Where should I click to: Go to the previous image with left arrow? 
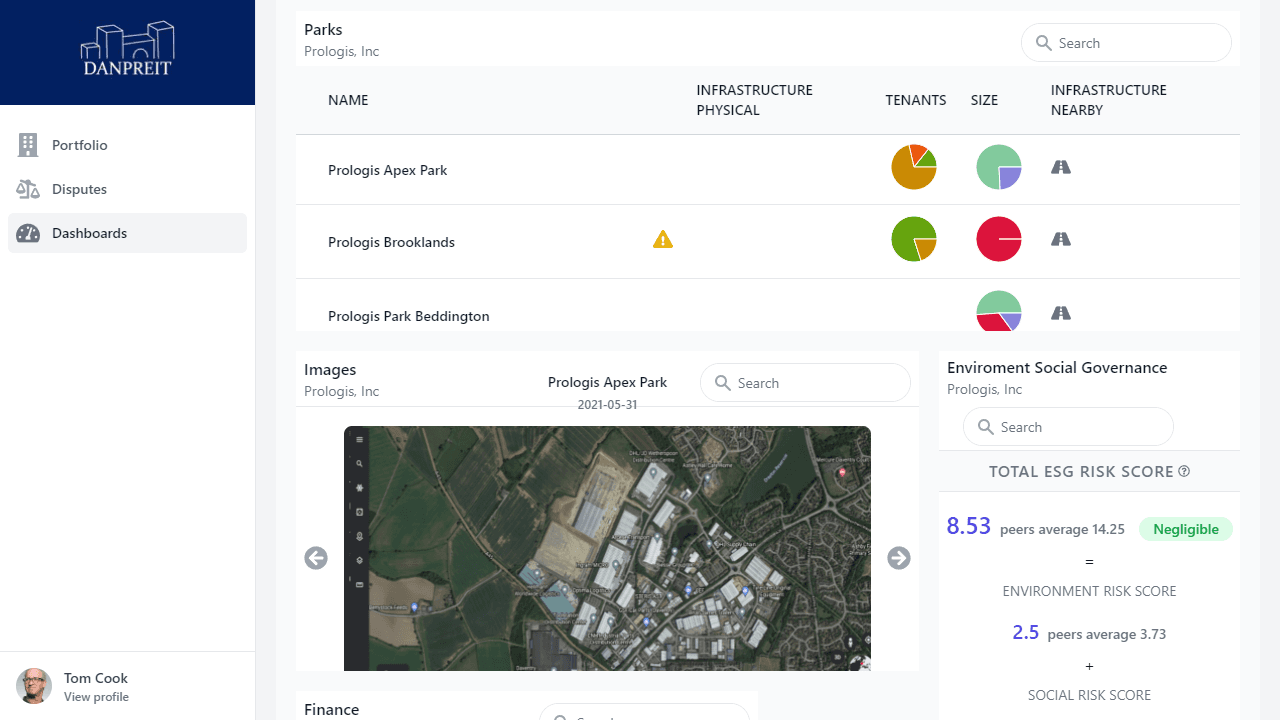coord(316,558)
